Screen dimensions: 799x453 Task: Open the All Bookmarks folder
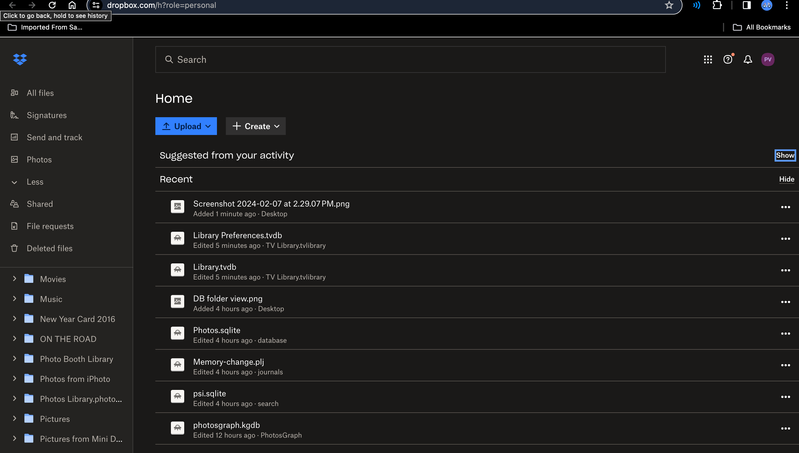[x=762, y=27]
